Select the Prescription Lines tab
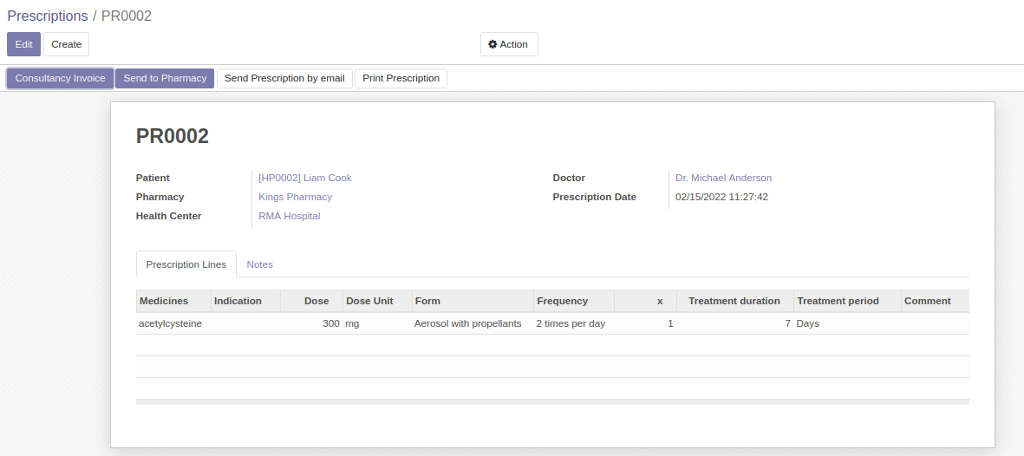The width and height of the screenshot is (1024, 456). (186, 264)
